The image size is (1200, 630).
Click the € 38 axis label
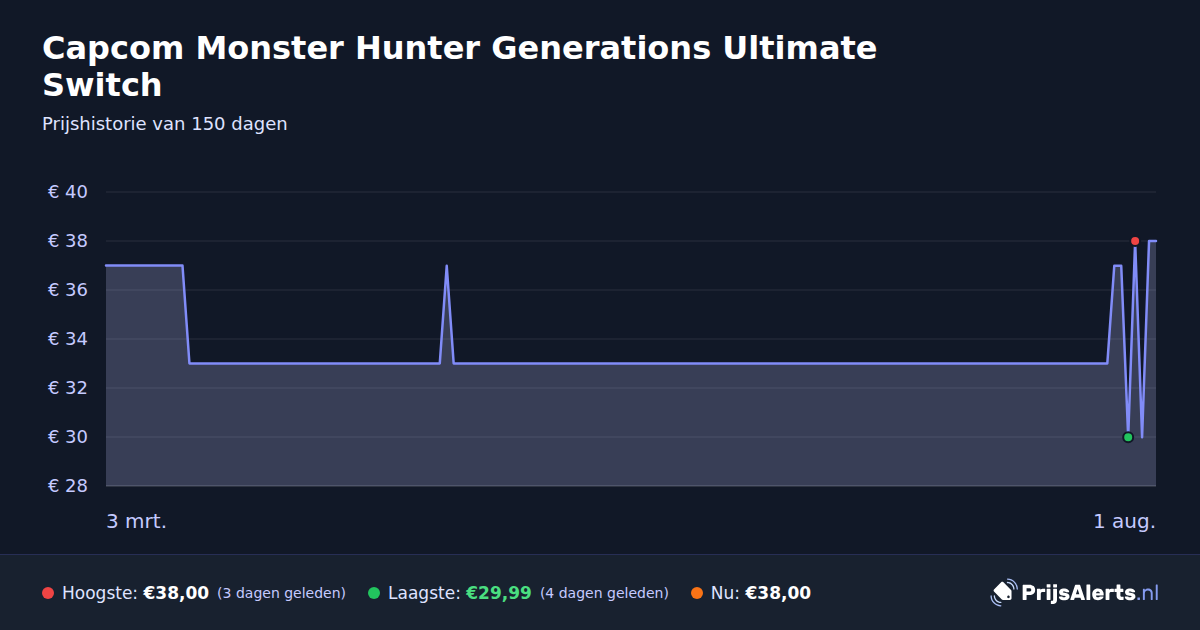[68, 241]
